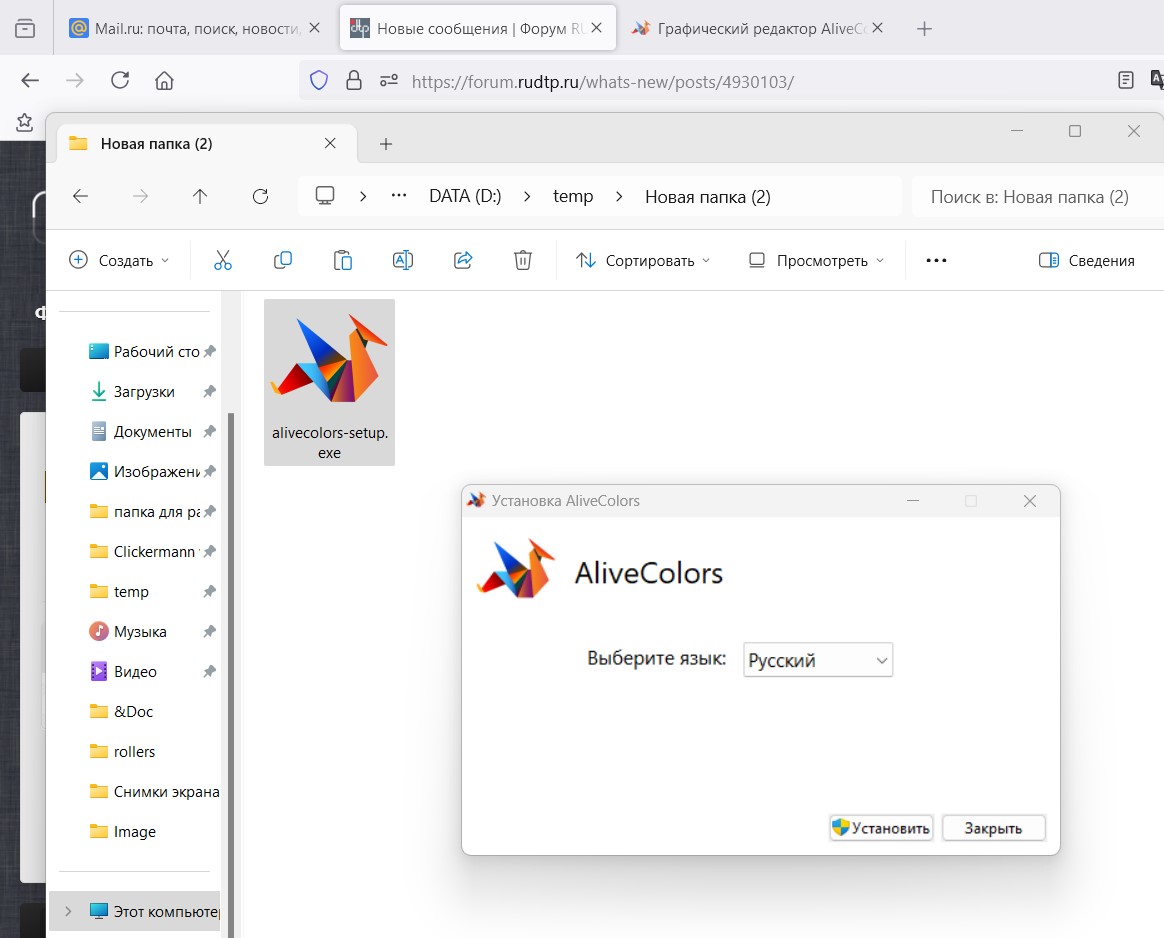Add a new Explorer tab with plus
The width and height of the screenshot is (1164, 938).
(x=385, y=144)
